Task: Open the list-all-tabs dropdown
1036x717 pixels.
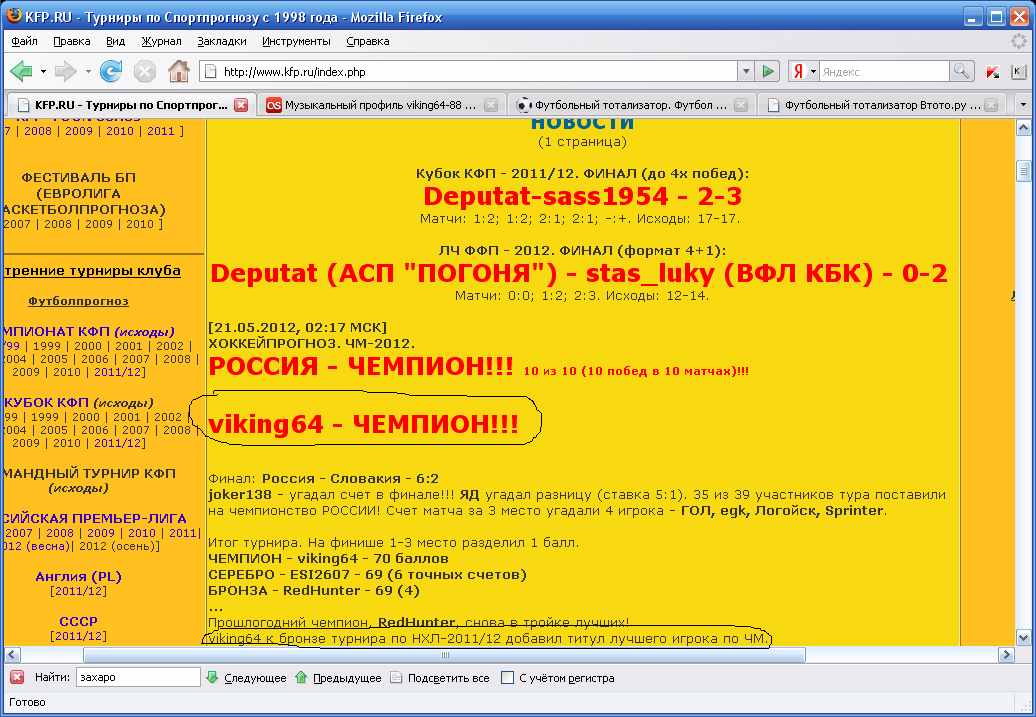Action: click(1023, 104)
